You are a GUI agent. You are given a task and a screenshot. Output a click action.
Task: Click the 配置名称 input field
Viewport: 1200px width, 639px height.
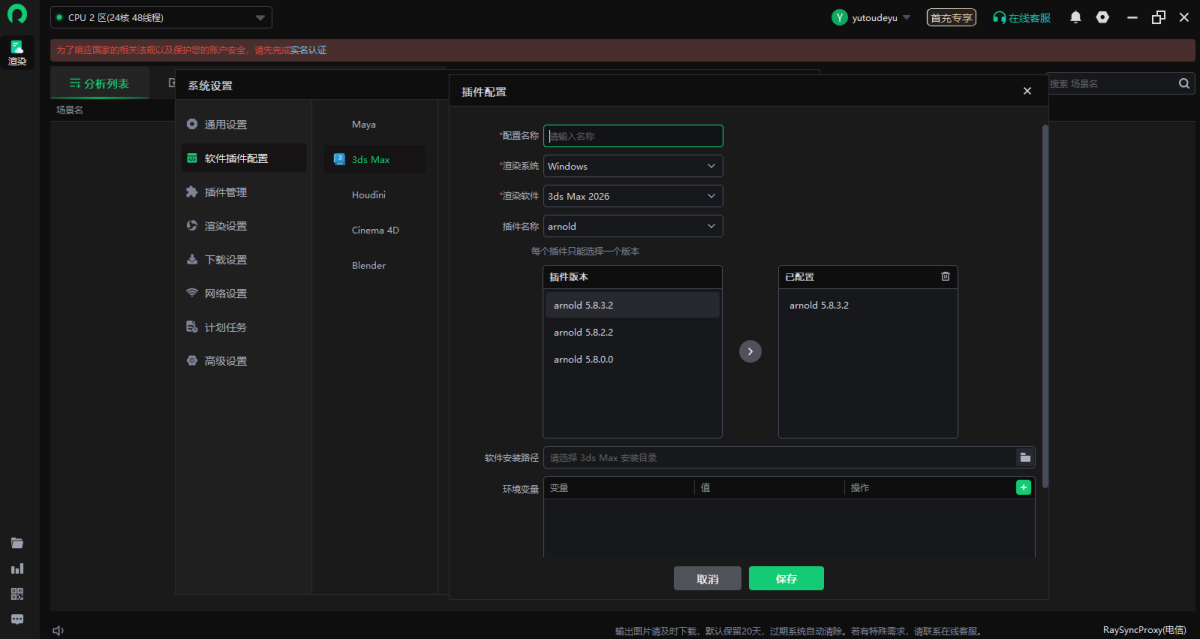pyautogui.click(x=632, y=136)
